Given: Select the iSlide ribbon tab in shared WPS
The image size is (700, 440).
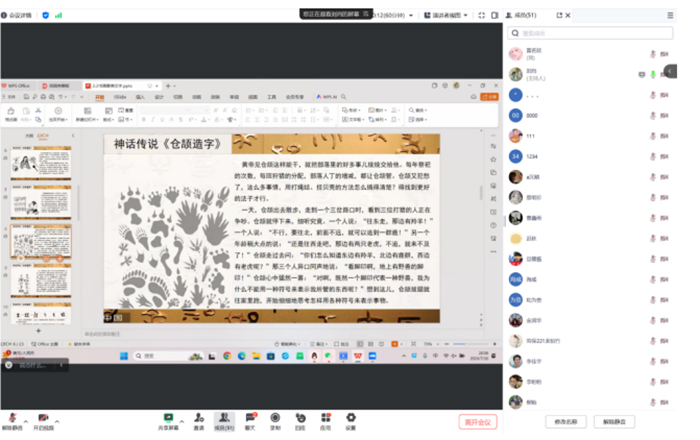Looking at the screenshot, I should coord(120,97).
